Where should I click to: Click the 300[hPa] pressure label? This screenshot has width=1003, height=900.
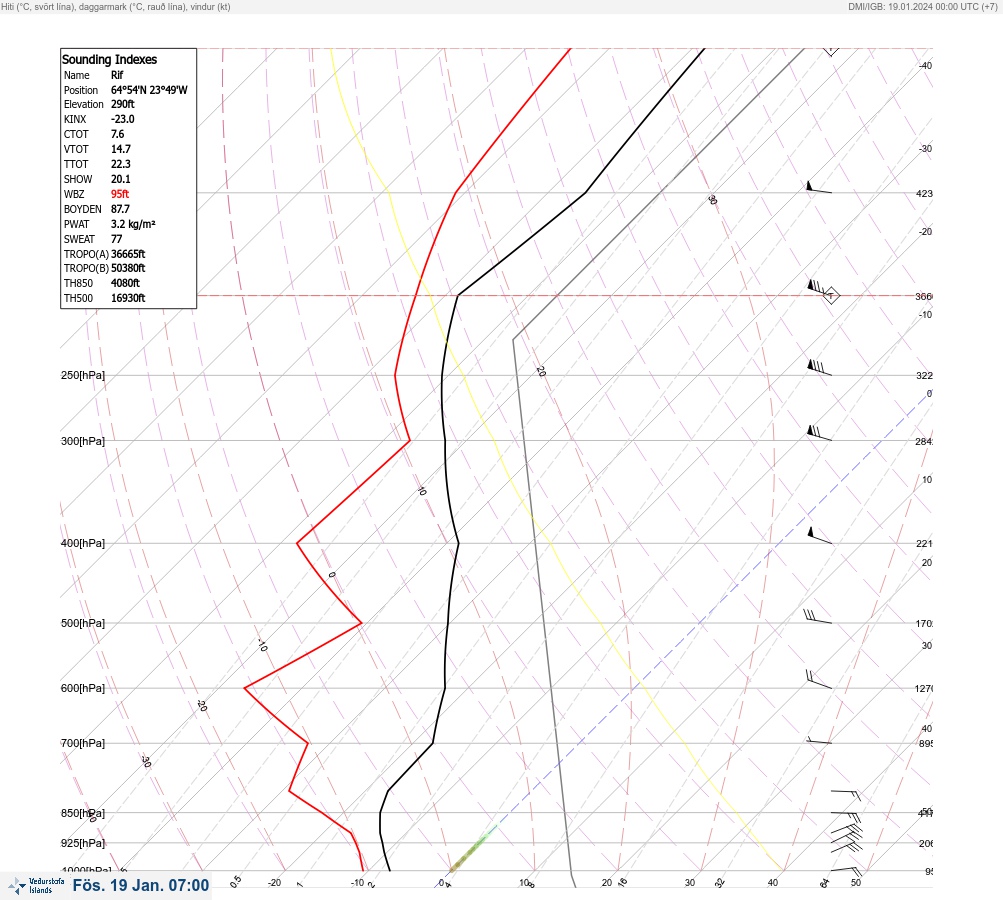pos(83,441)
